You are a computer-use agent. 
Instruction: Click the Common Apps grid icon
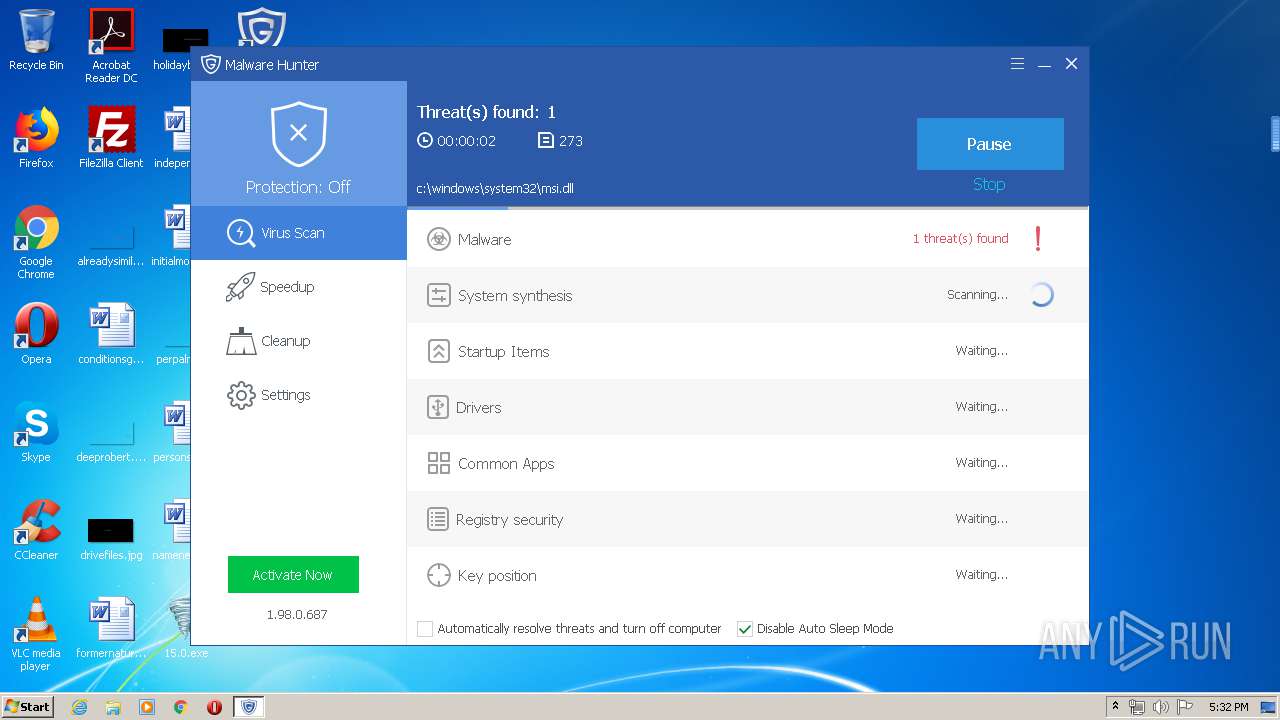point(438,463)
